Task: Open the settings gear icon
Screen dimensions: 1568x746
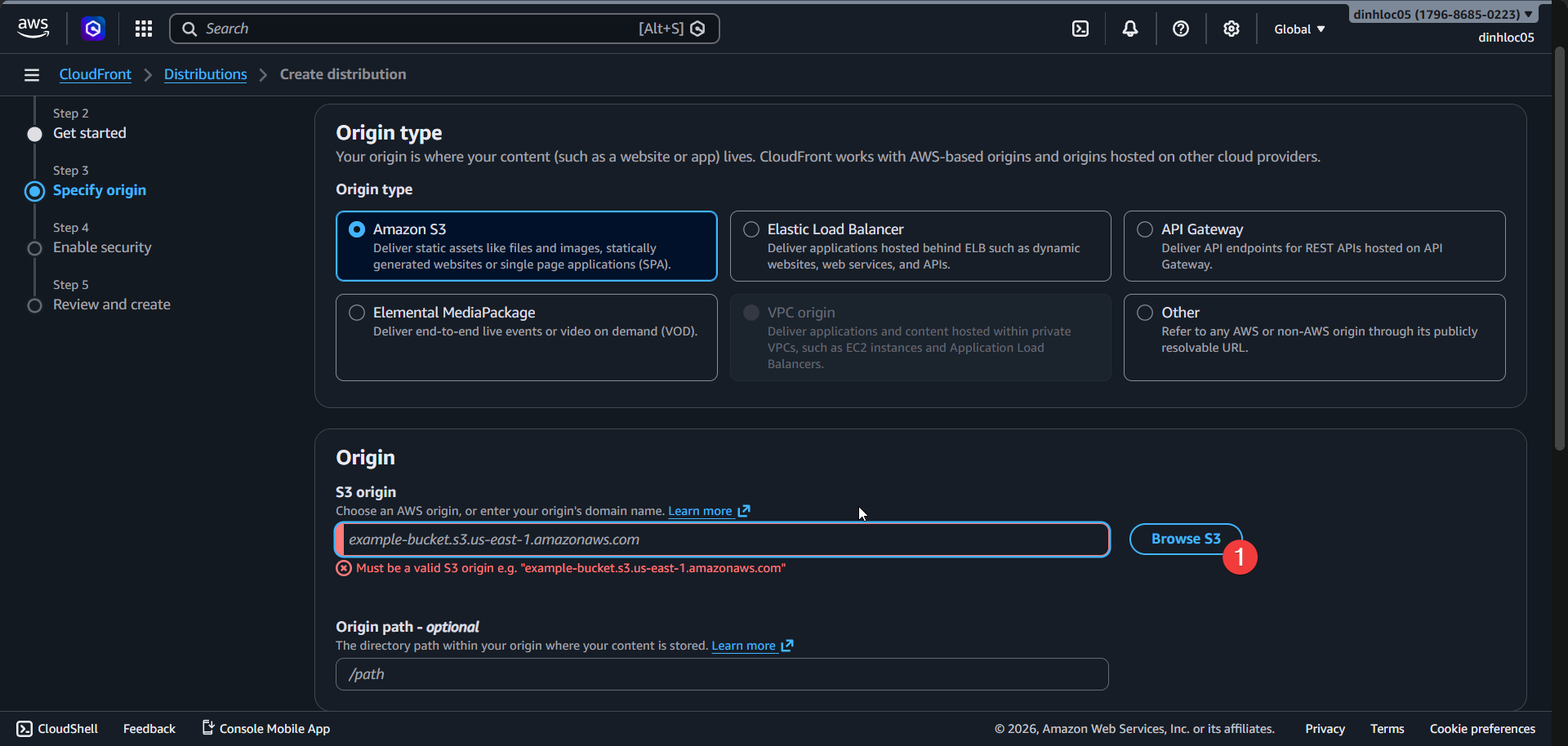Action: click(1231, 29)
